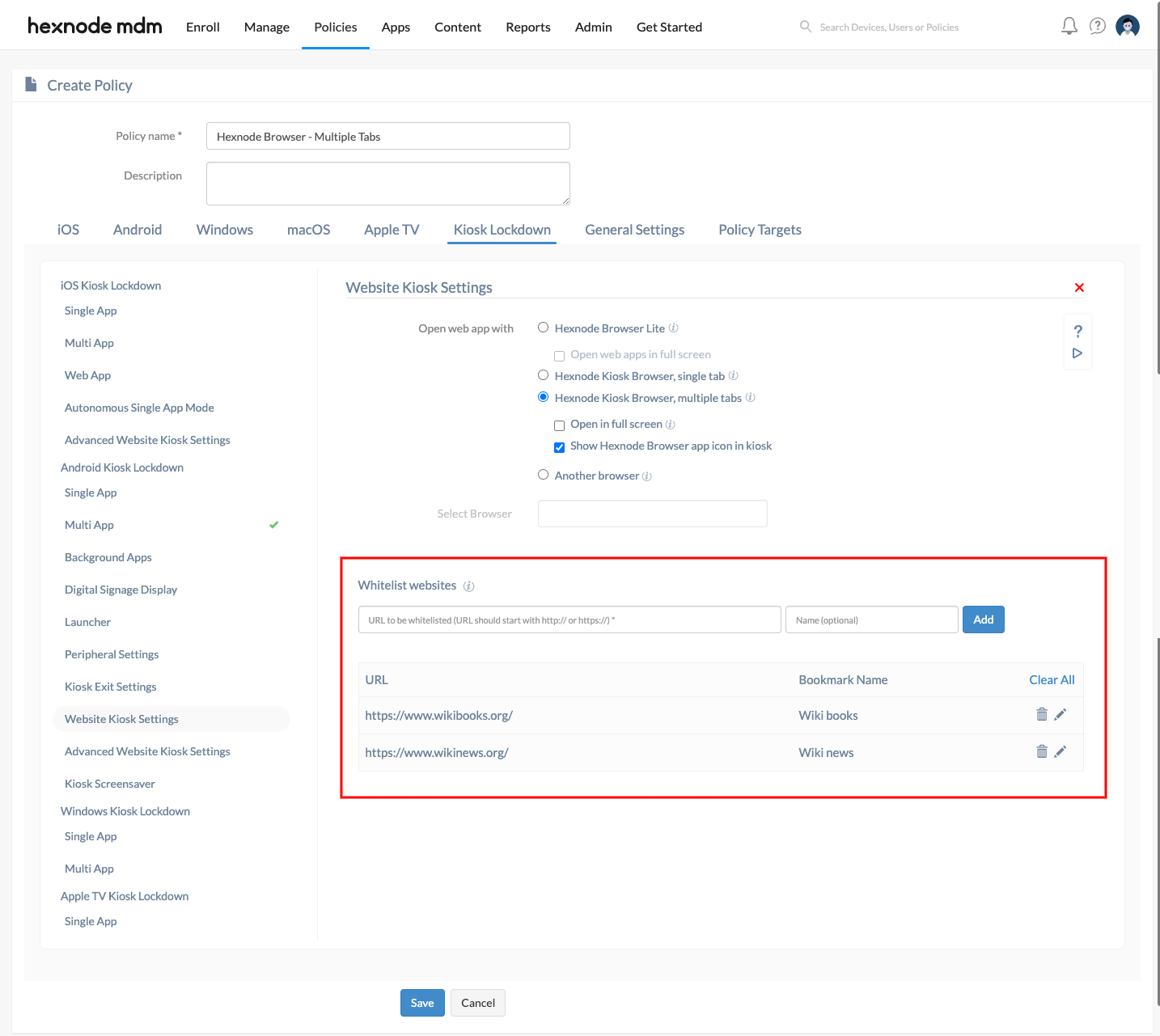Enable Open in full screen checkbox
Screen dimensions: 1160x1036
(x=559, y=425)
